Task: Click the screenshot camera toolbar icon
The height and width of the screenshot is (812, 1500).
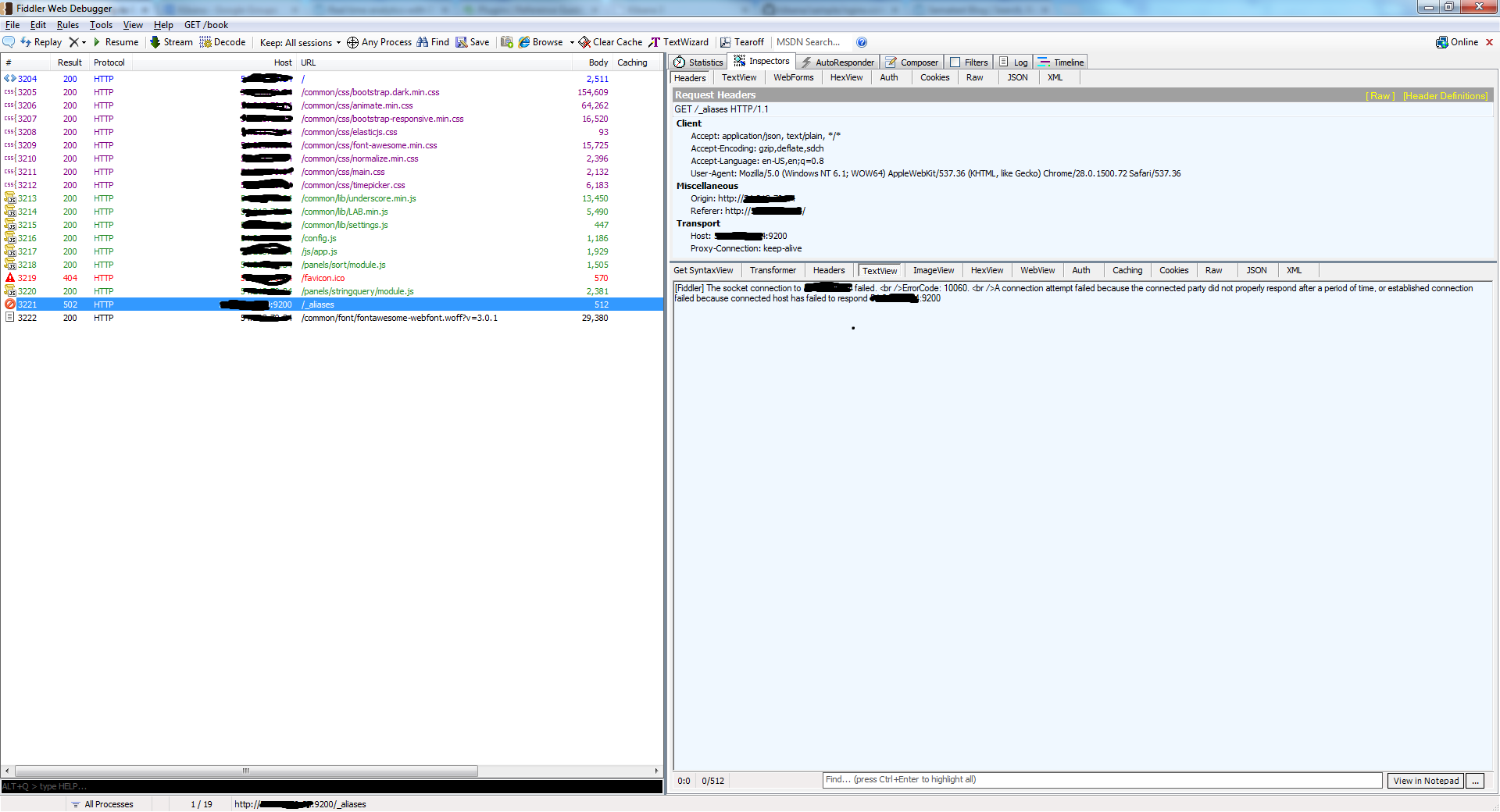Action: coord(507,42)
